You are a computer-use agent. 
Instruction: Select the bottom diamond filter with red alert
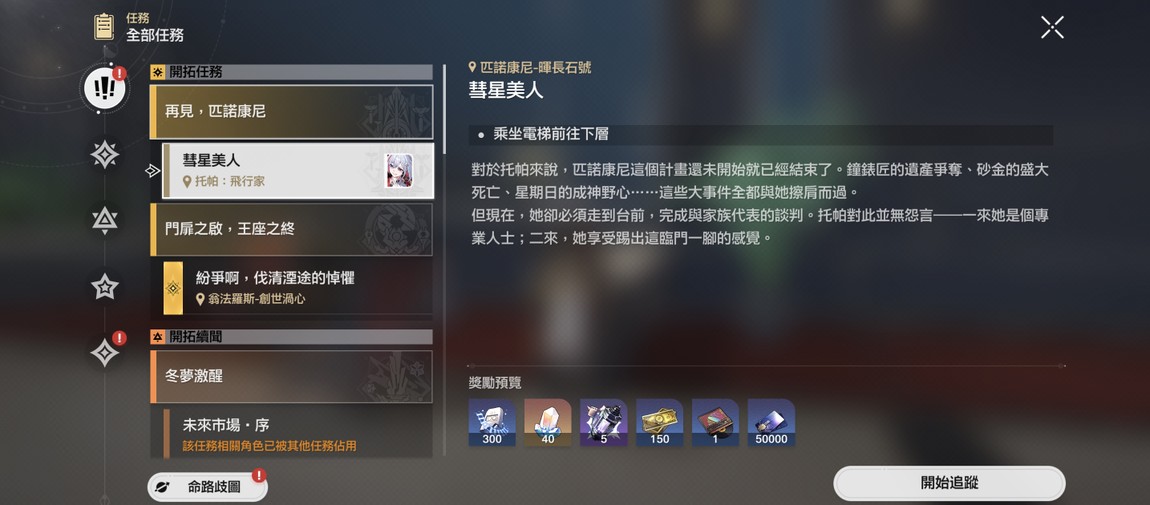(105, 353)
